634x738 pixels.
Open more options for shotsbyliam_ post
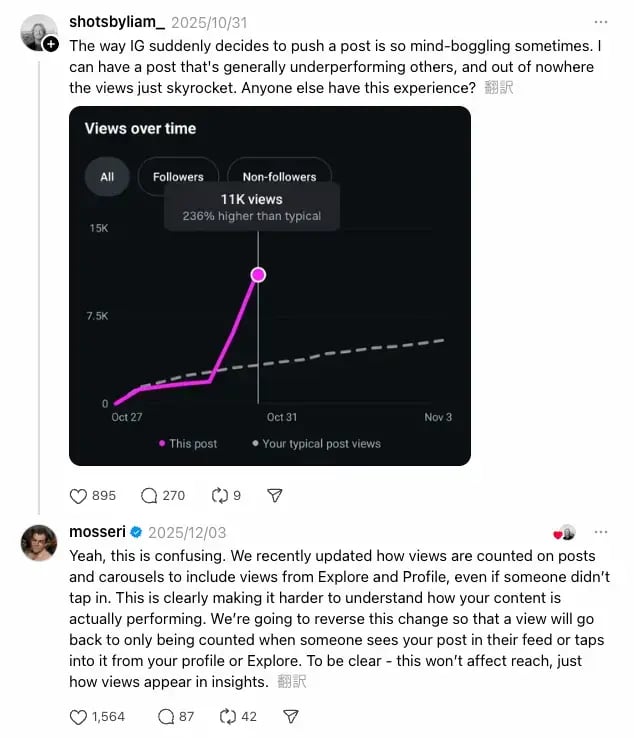[600, 21]
